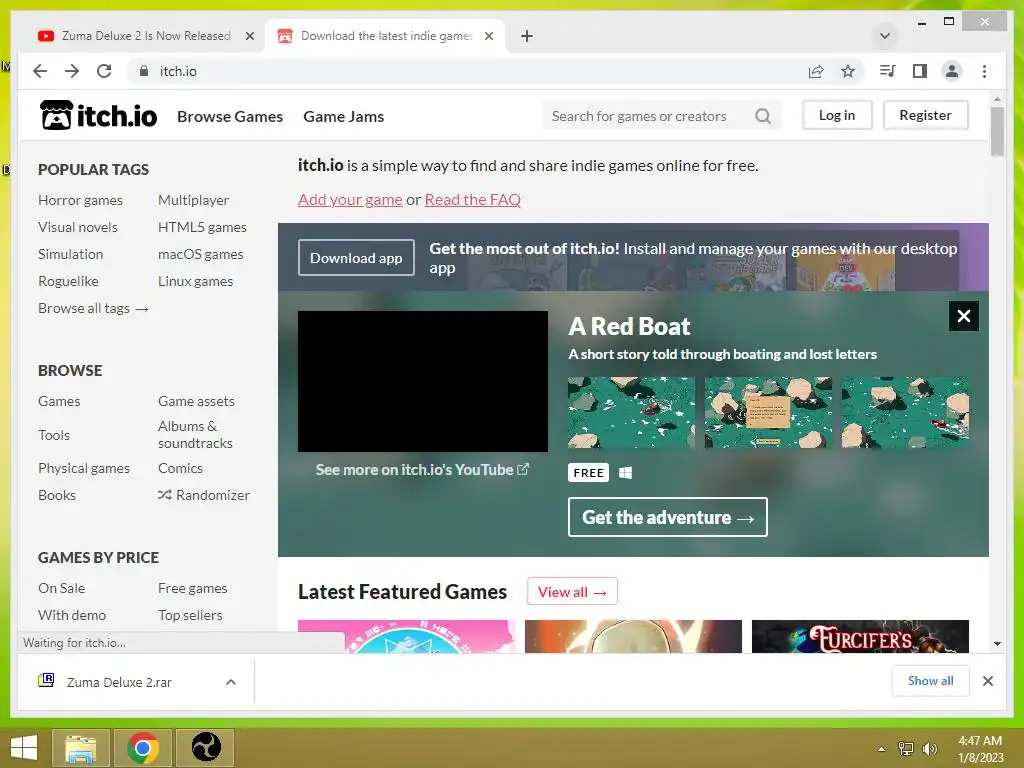Open File Explorer from taskbar

coord(80,748)
